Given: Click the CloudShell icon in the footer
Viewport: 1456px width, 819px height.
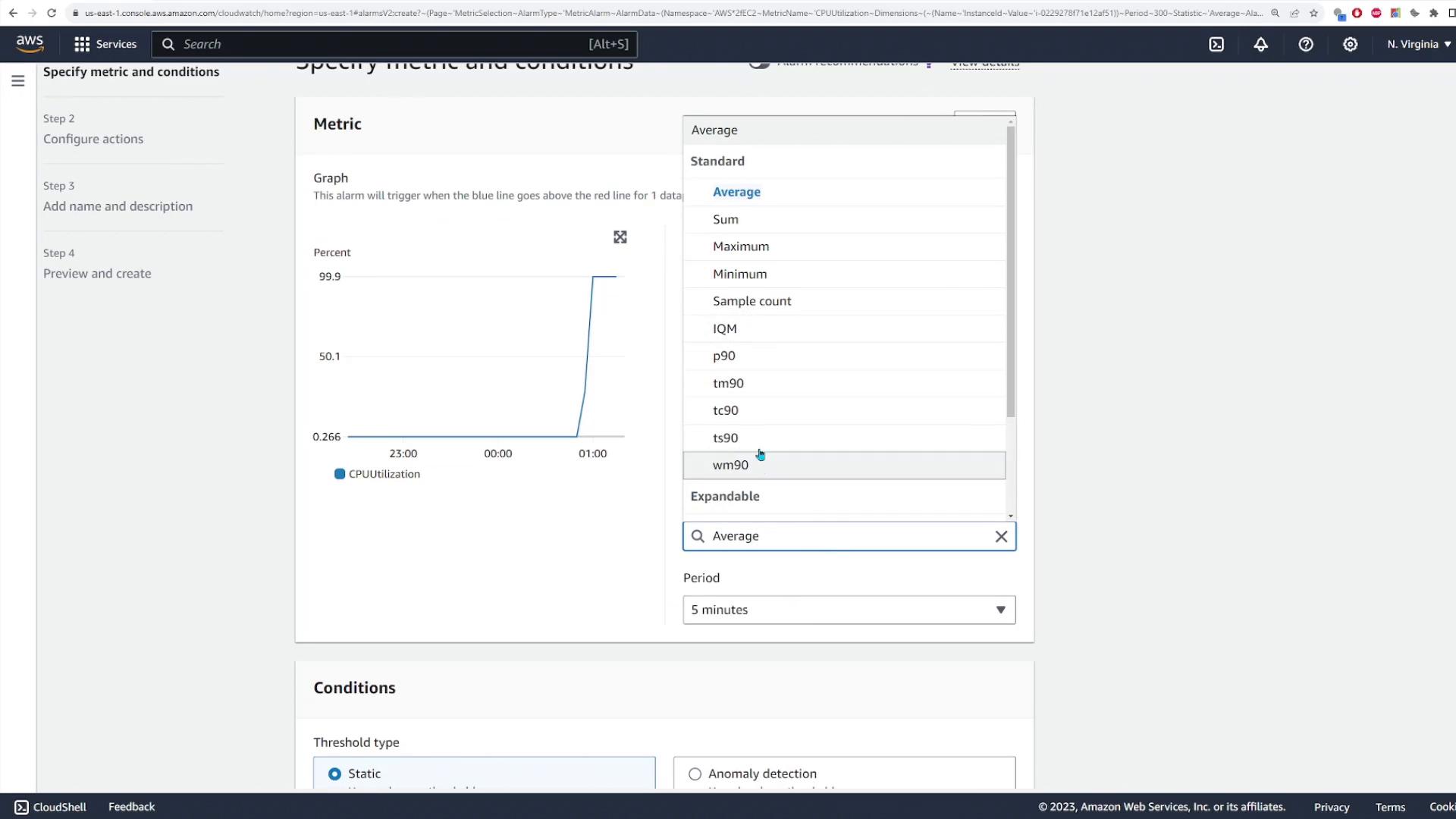Looking at the screenshot, I should tap(21, 807).
